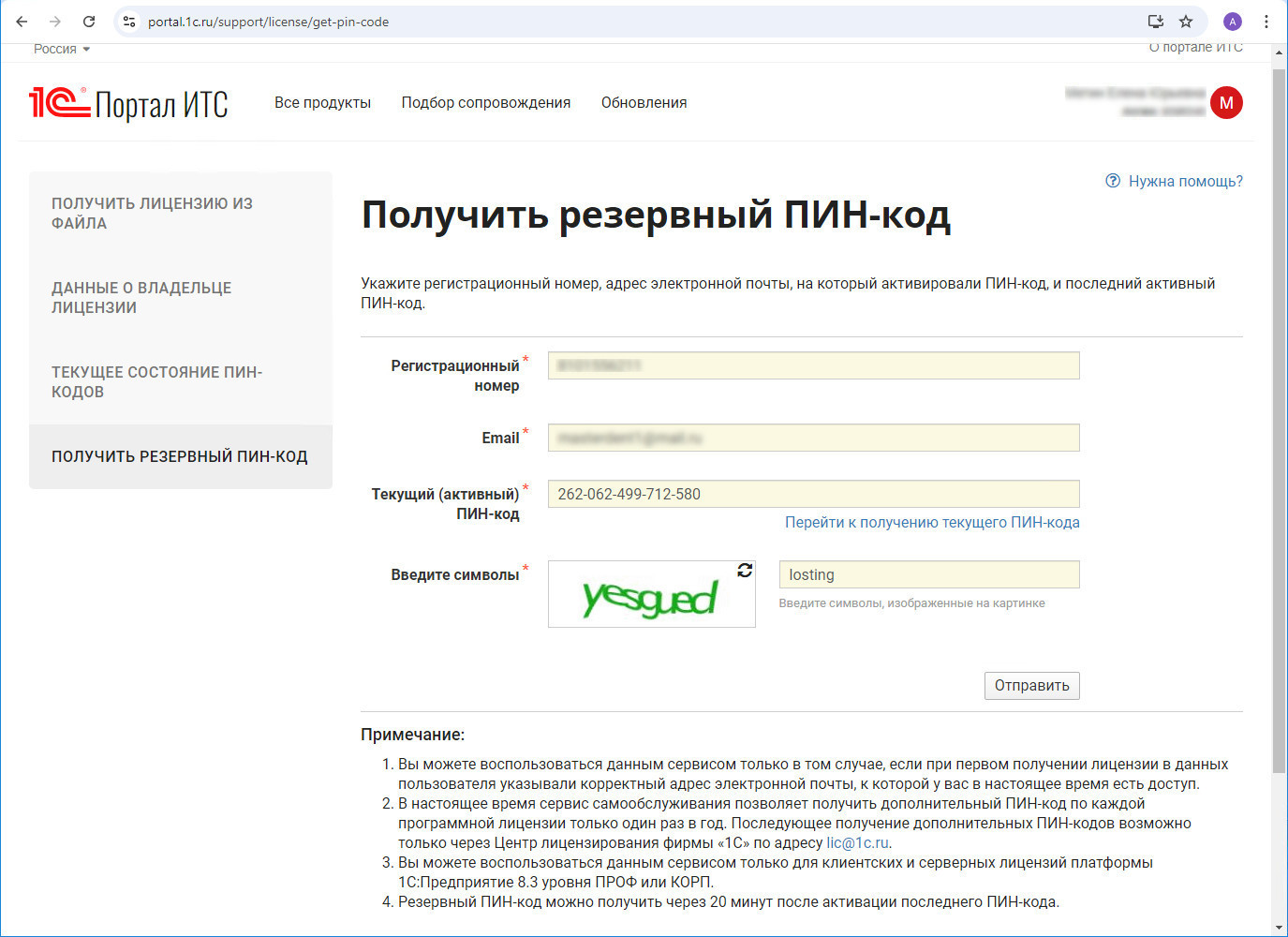Open the site information icon in the address bar
This screenshot has width=1288, height=937.
coord(129,22)
